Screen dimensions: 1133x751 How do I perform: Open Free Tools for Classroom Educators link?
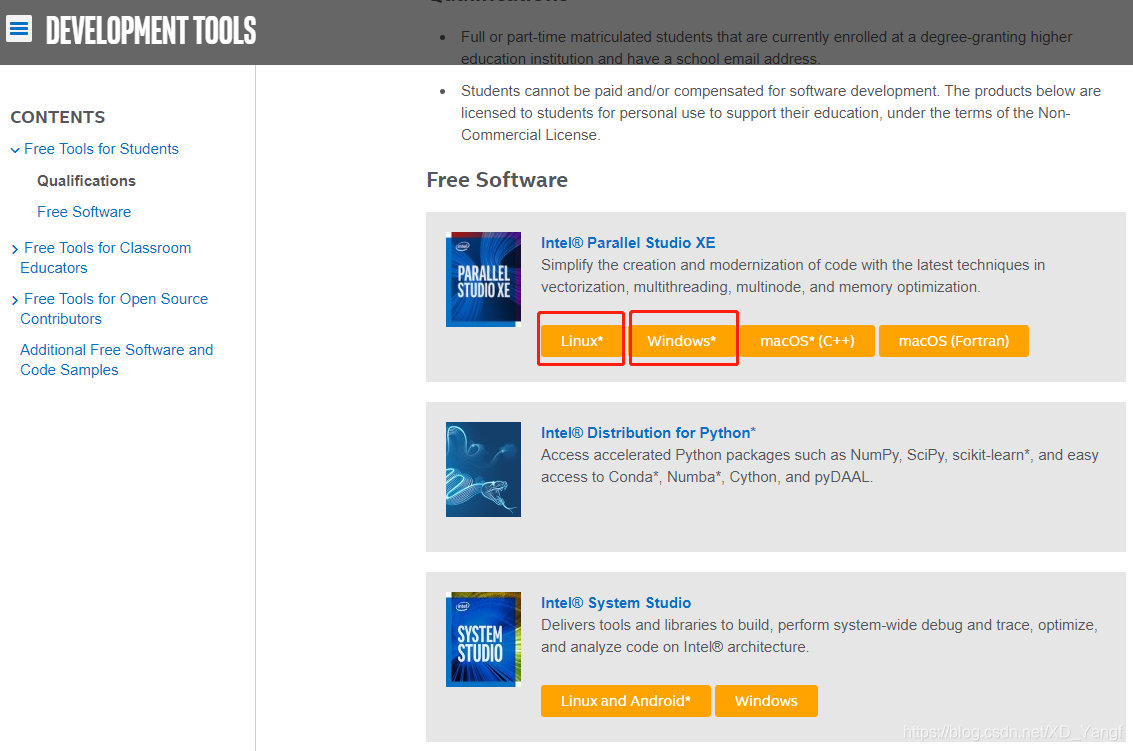click(106, 257)
